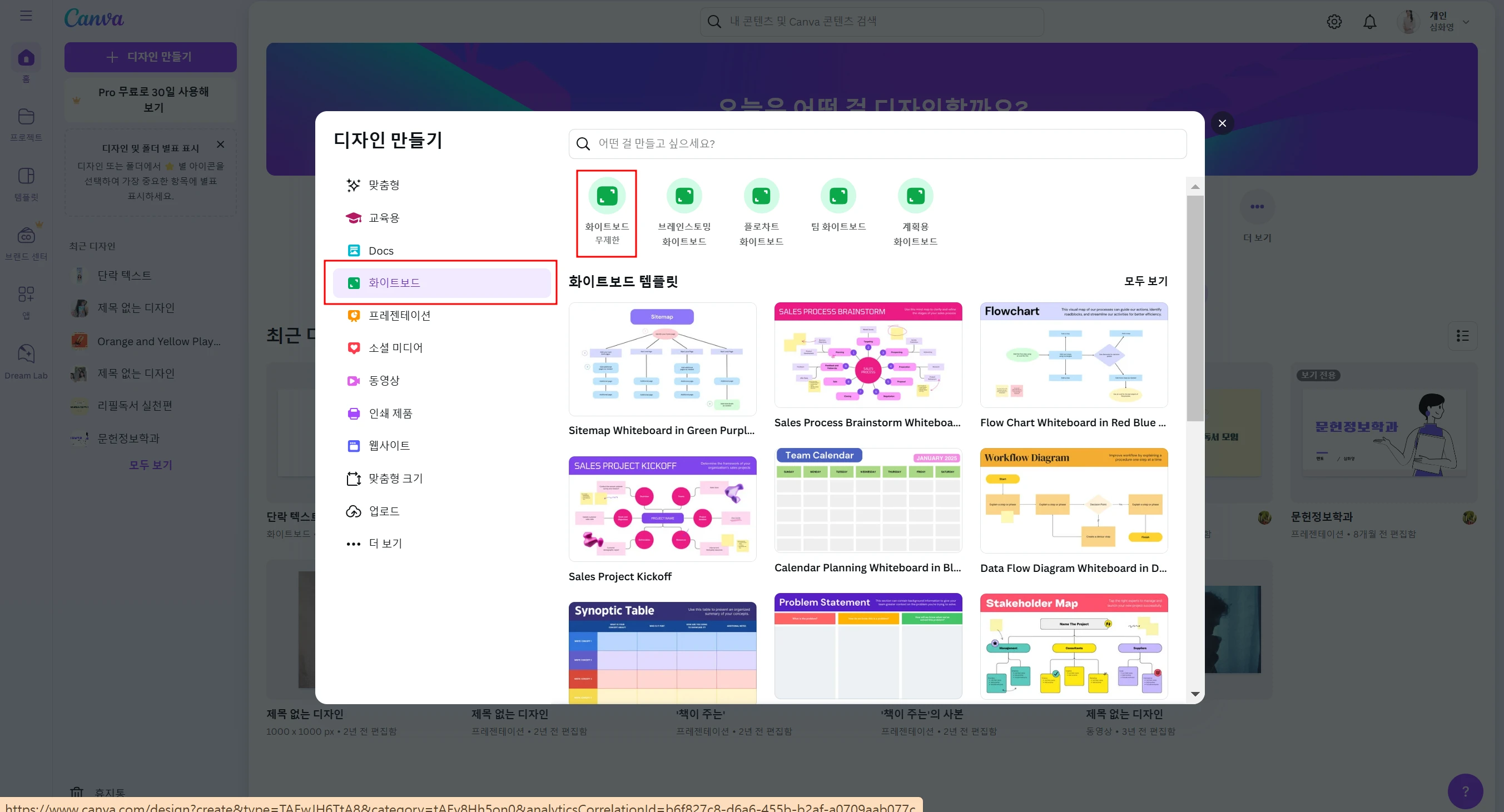
Task: Click the profile avatar picture
Action: coord(1408,22)
